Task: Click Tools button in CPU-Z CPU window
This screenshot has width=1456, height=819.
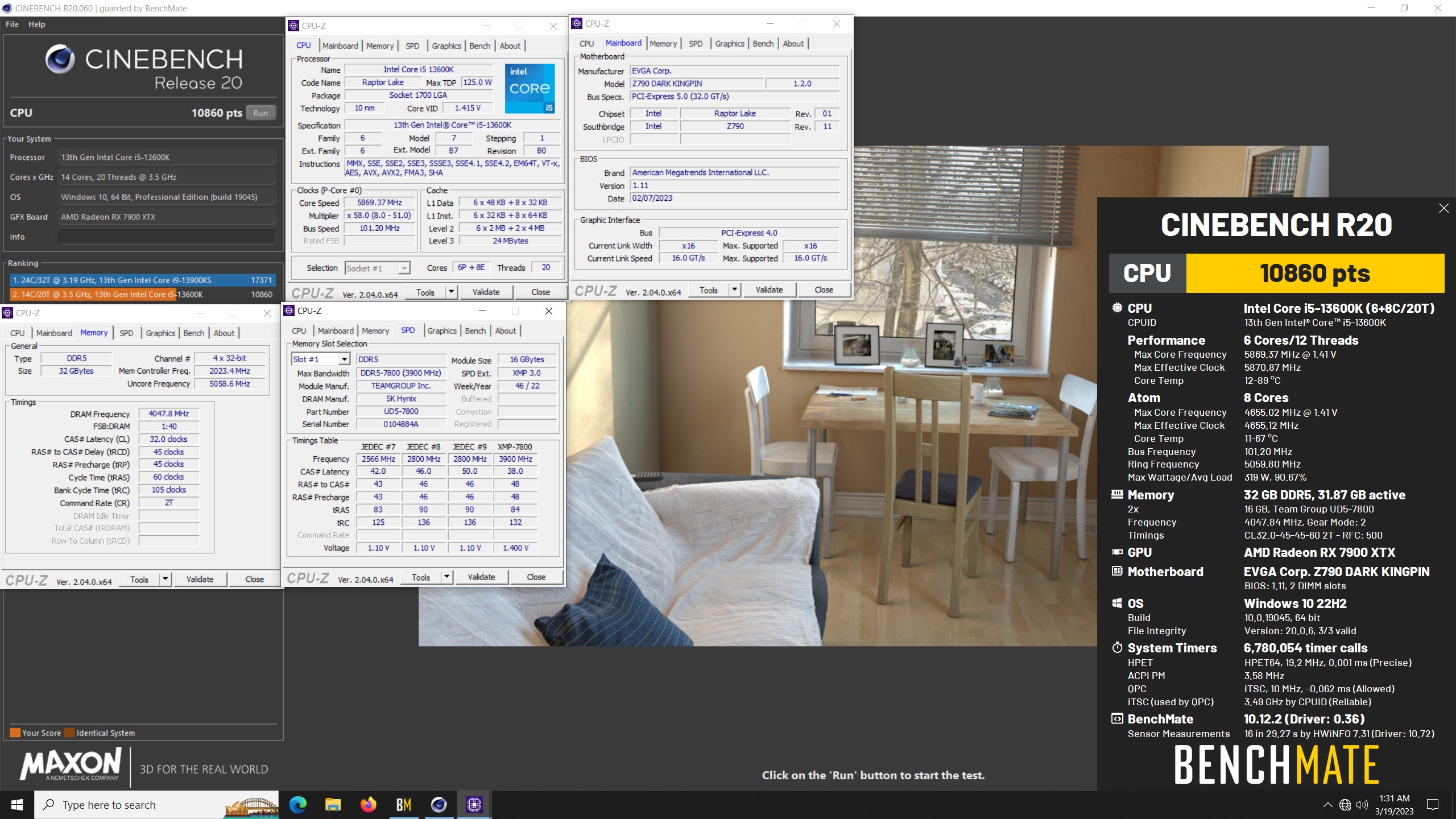Action: (x=425, y=292)
